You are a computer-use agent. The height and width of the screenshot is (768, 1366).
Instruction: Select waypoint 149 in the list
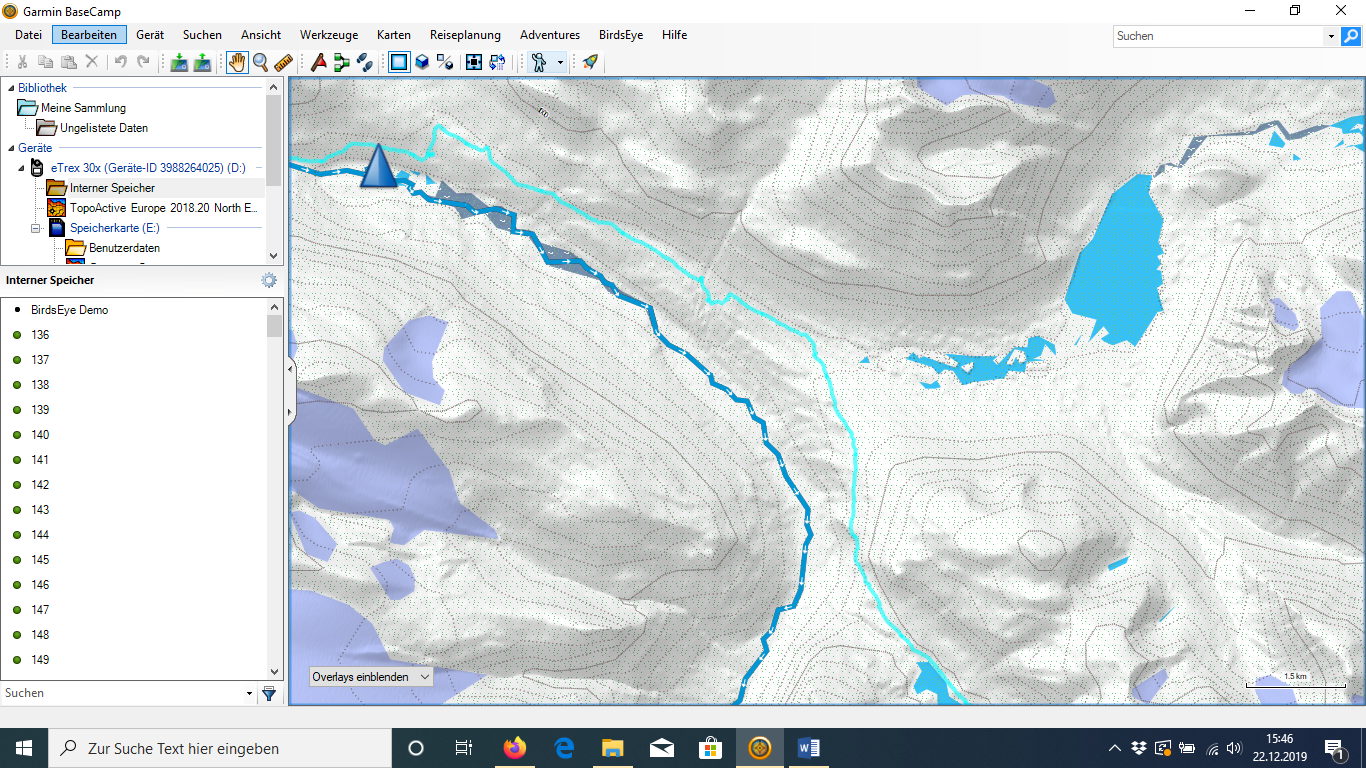tap(40, 660)
